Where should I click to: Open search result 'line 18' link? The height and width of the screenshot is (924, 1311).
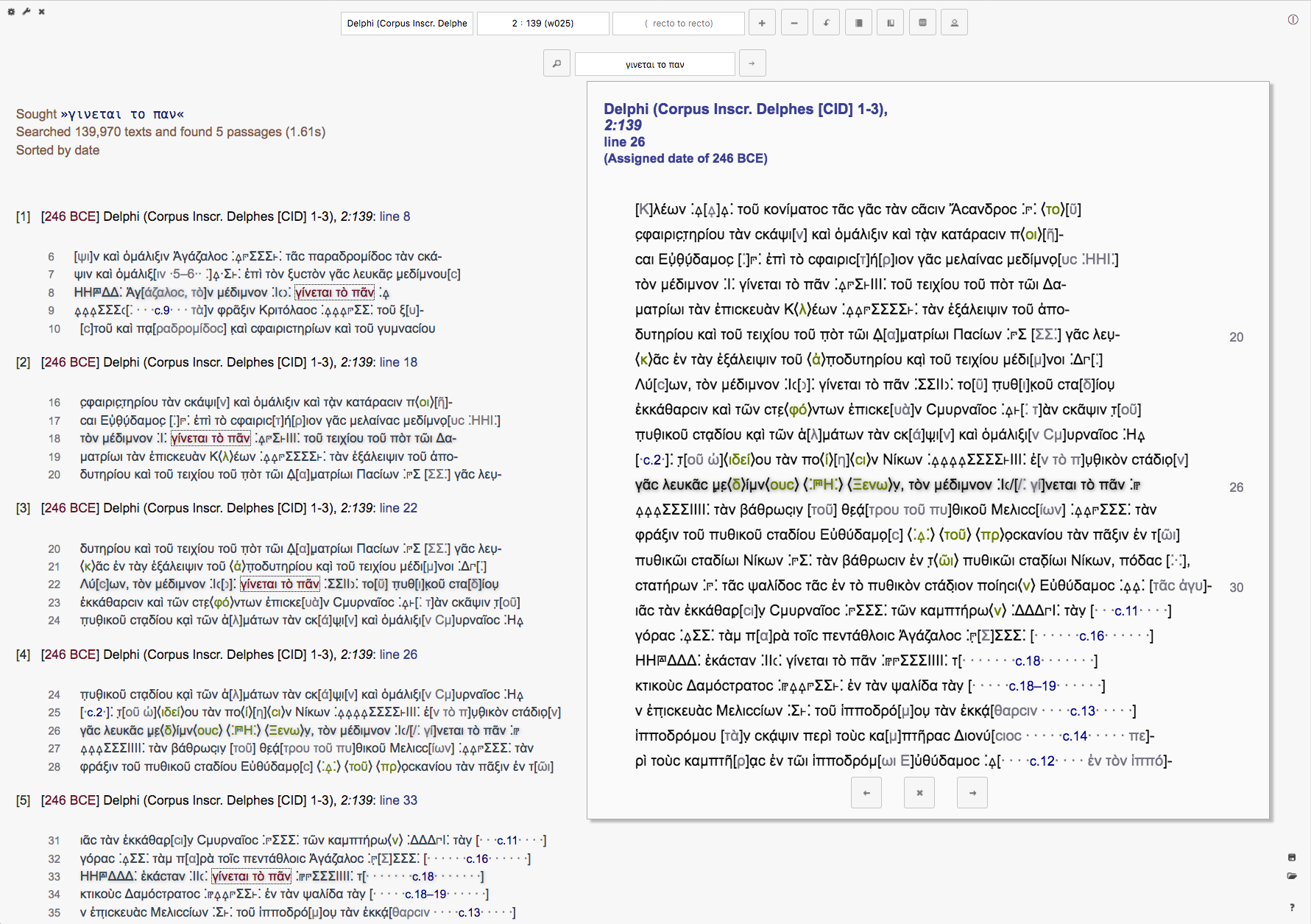point(398,362)
